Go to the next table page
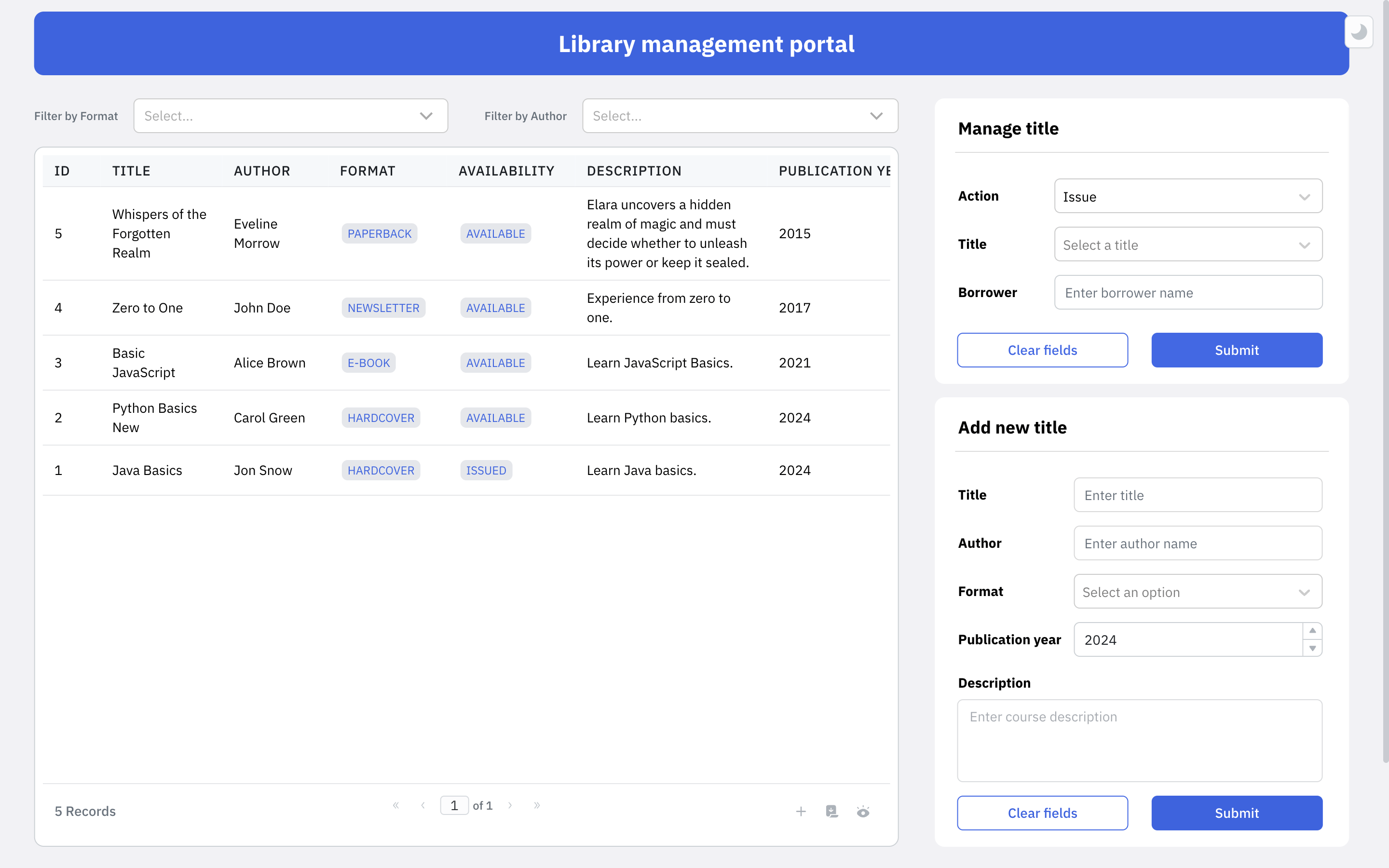Viewport: 1389px width, 868px height. 510,805
